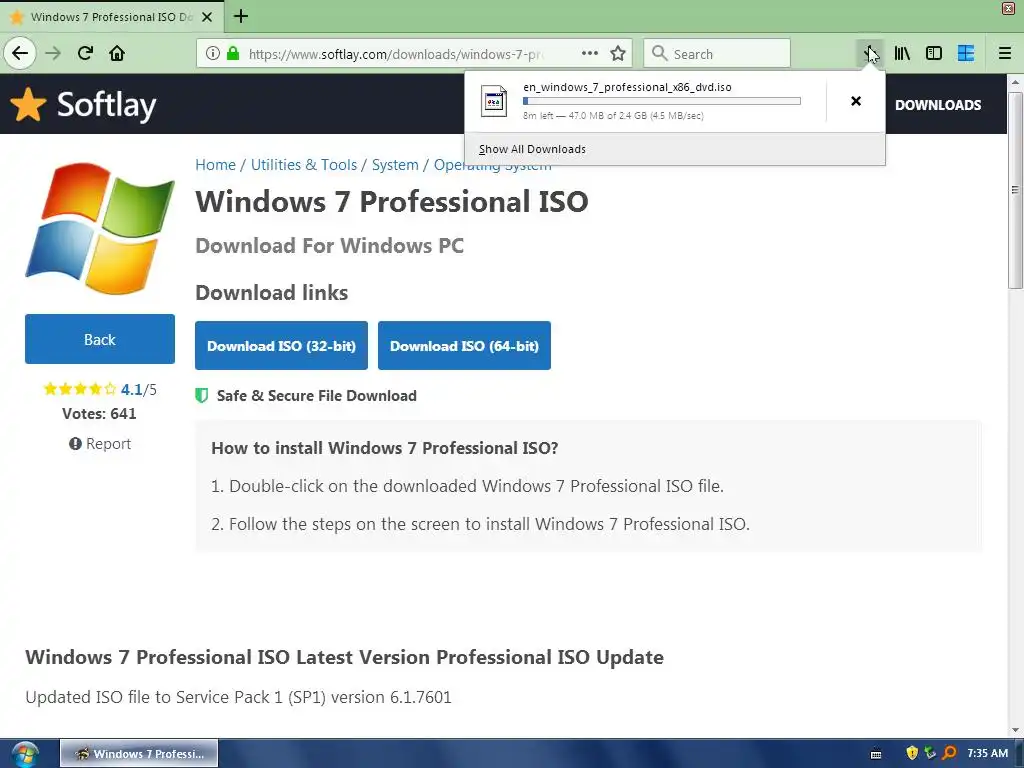Click the network tray icon
1024x768 pixels.
pos(930,753)
